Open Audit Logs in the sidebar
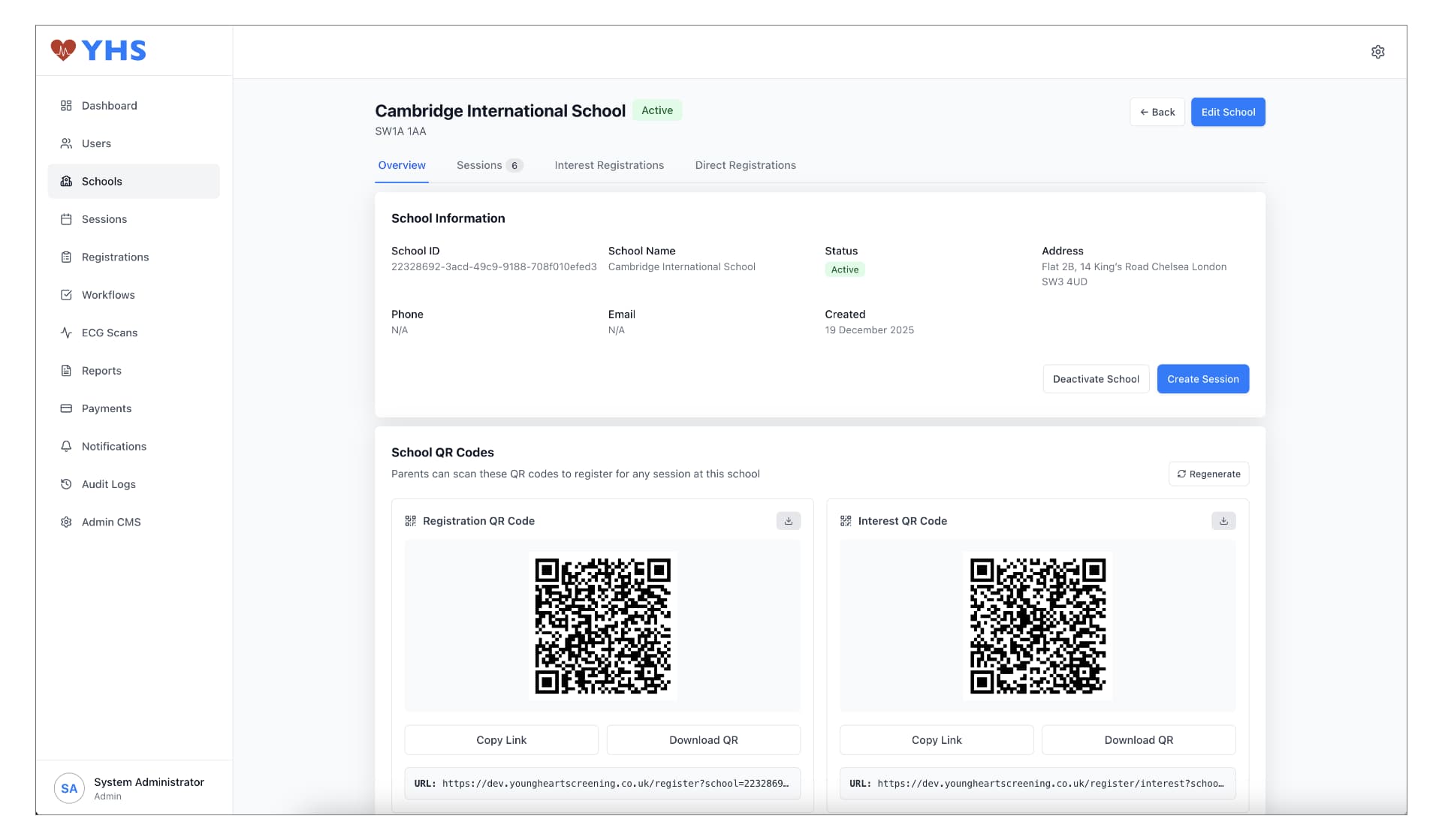This screenshot has width=1442, height=840. coord(134,484)
